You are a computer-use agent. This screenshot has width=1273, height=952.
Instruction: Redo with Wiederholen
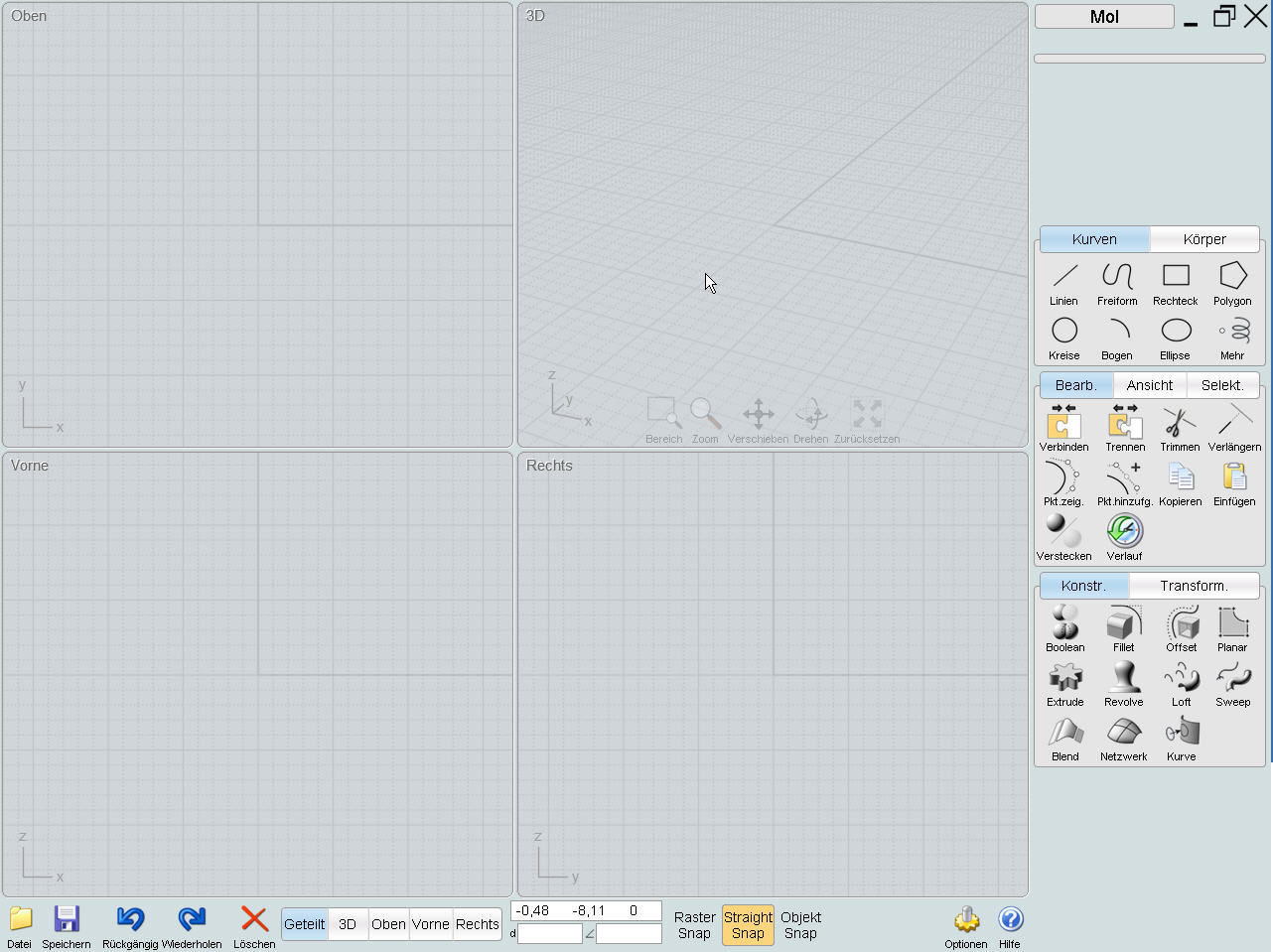[192, 927]
